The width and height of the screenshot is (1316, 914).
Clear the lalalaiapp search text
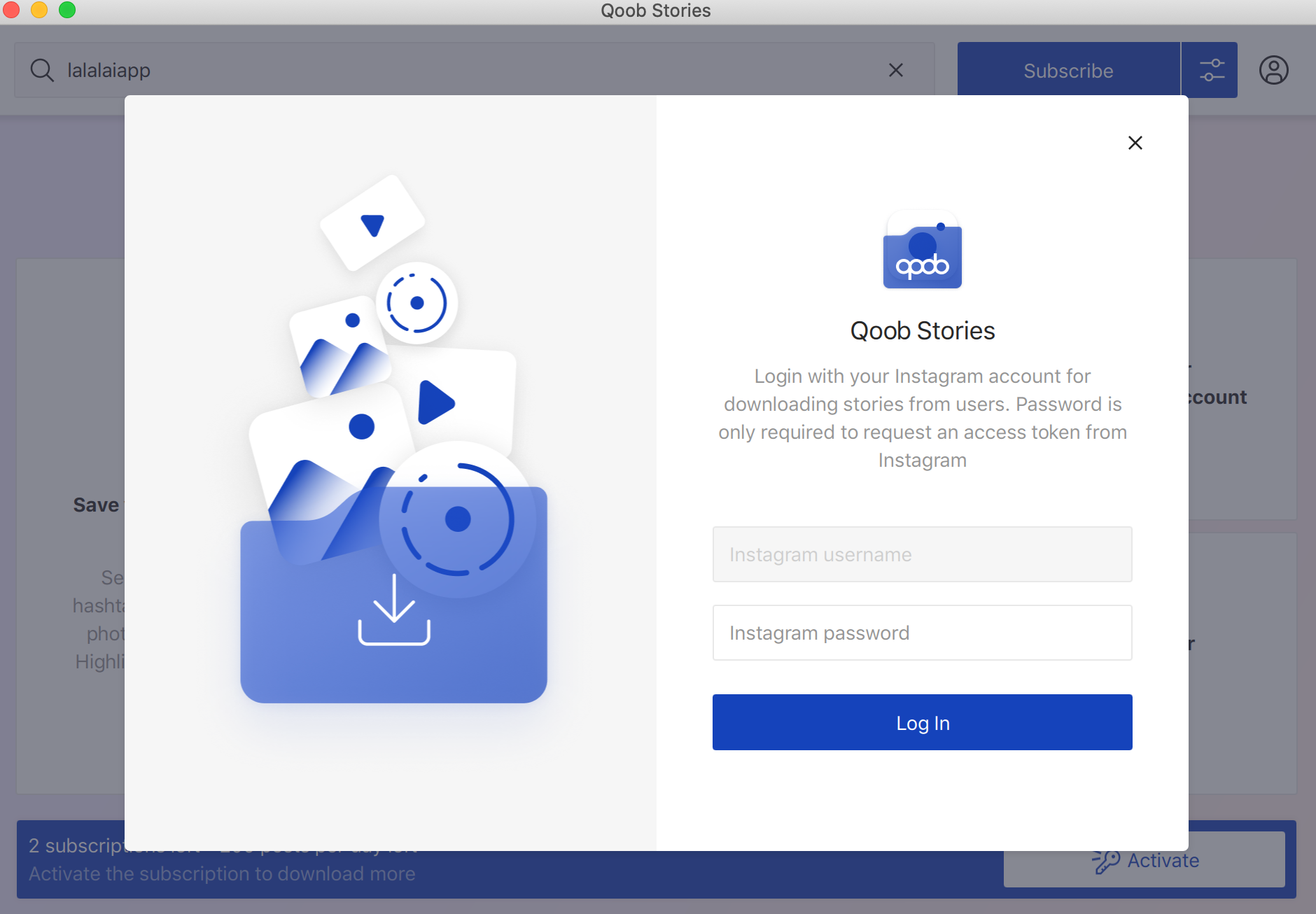coord(896,70)
